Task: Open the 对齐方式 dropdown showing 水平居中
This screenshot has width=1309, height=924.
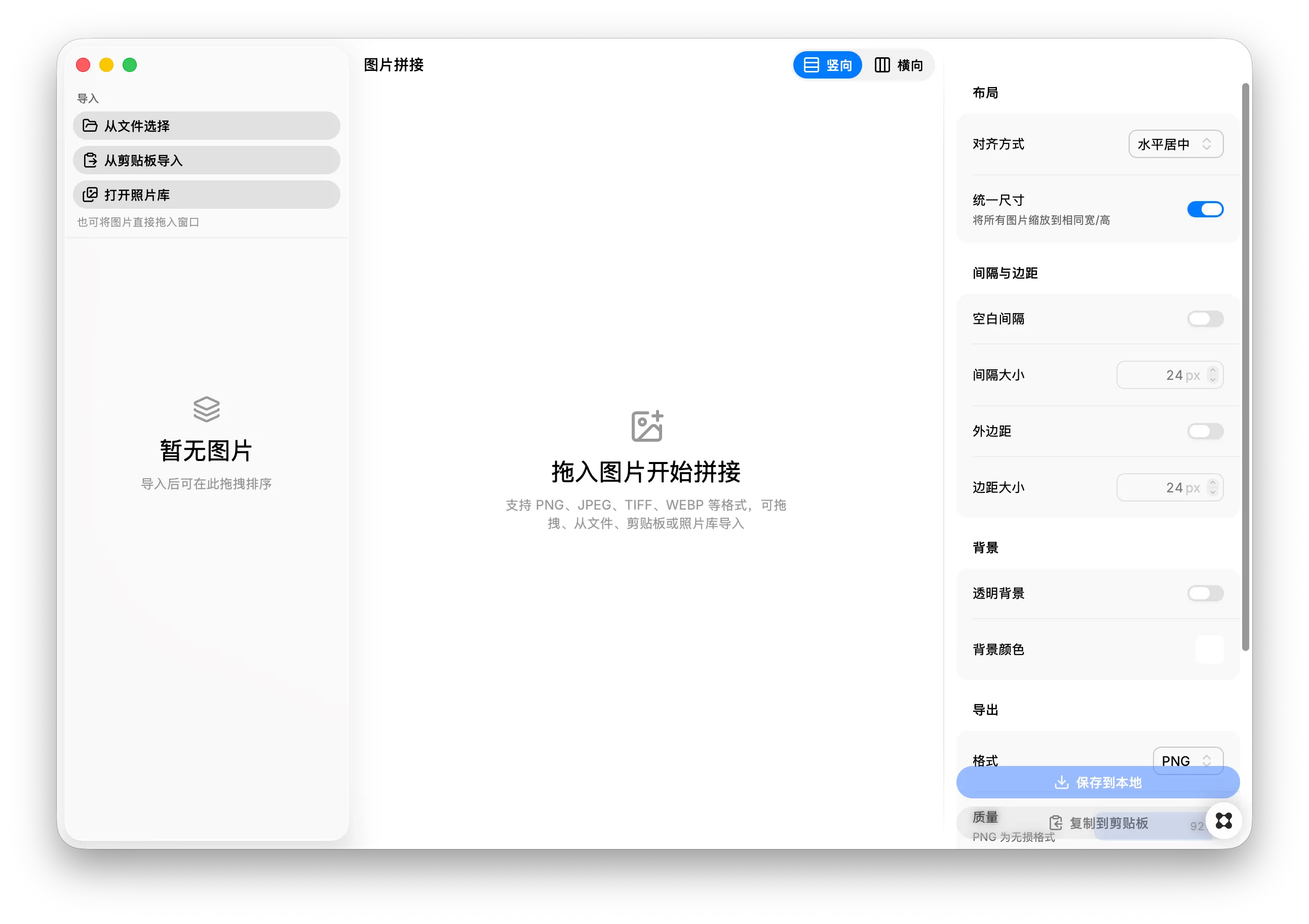Action: tap(1176, 144)
